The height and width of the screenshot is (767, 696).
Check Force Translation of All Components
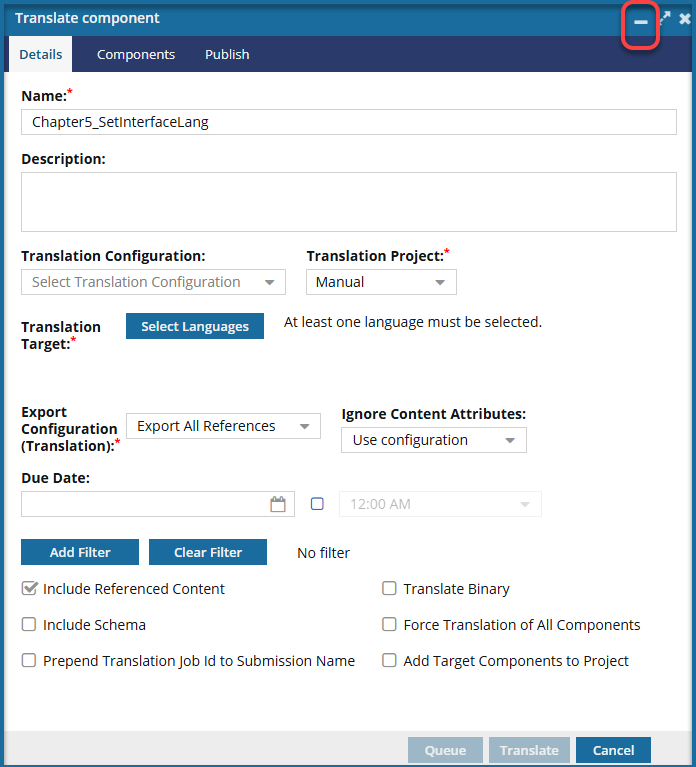pos(390,625)
